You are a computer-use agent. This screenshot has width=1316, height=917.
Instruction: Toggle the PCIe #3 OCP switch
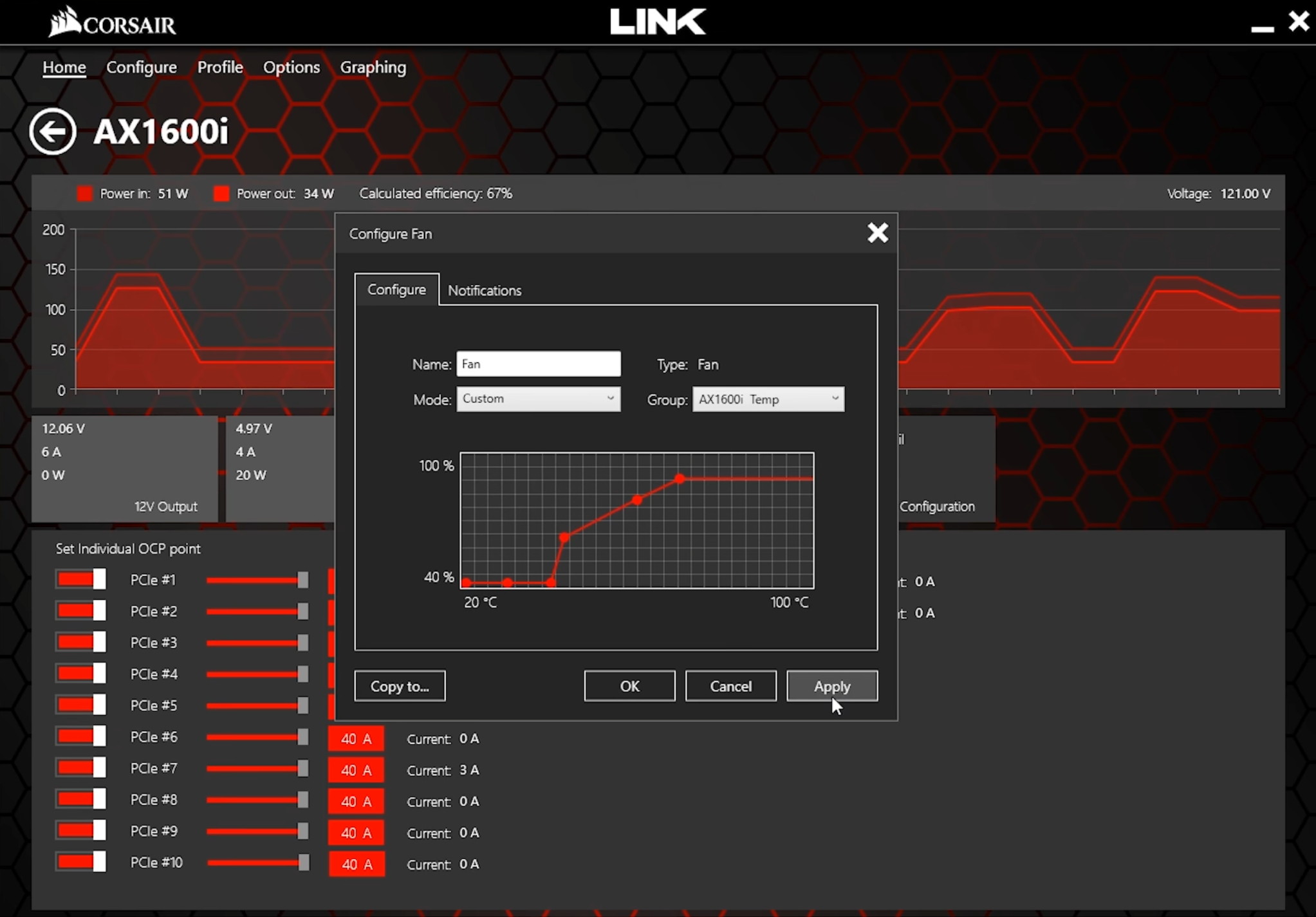coord(80,642)
